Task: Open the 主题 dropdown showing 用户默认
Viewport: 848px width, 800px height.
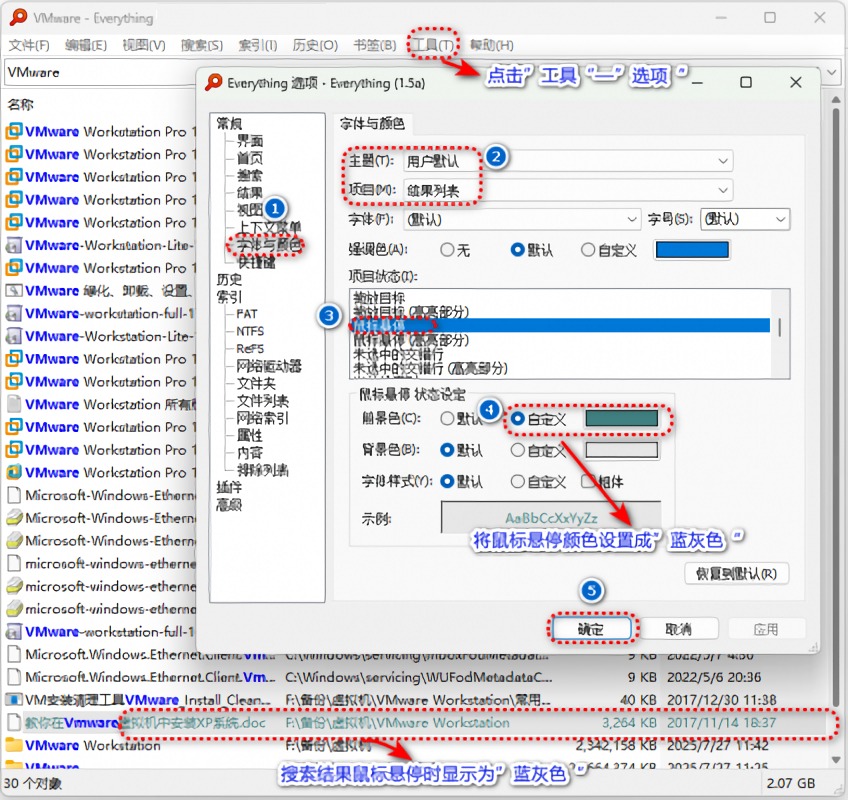Action: click(x=568, y=161)
